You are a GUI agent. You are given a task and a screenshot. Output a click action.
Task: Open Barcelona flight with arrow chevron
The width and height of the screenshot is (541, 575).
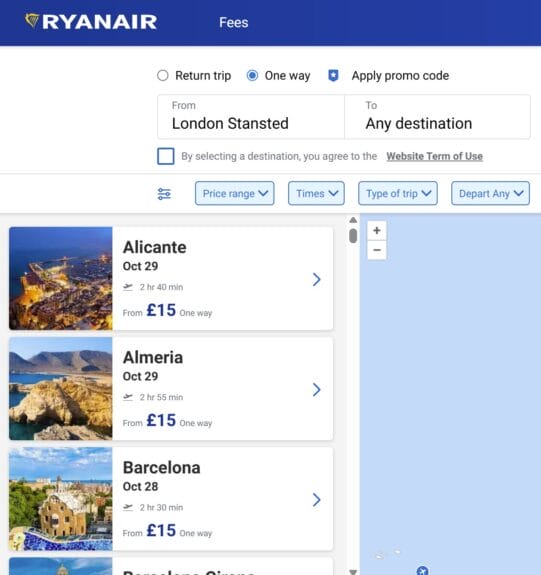click(317, 499)
